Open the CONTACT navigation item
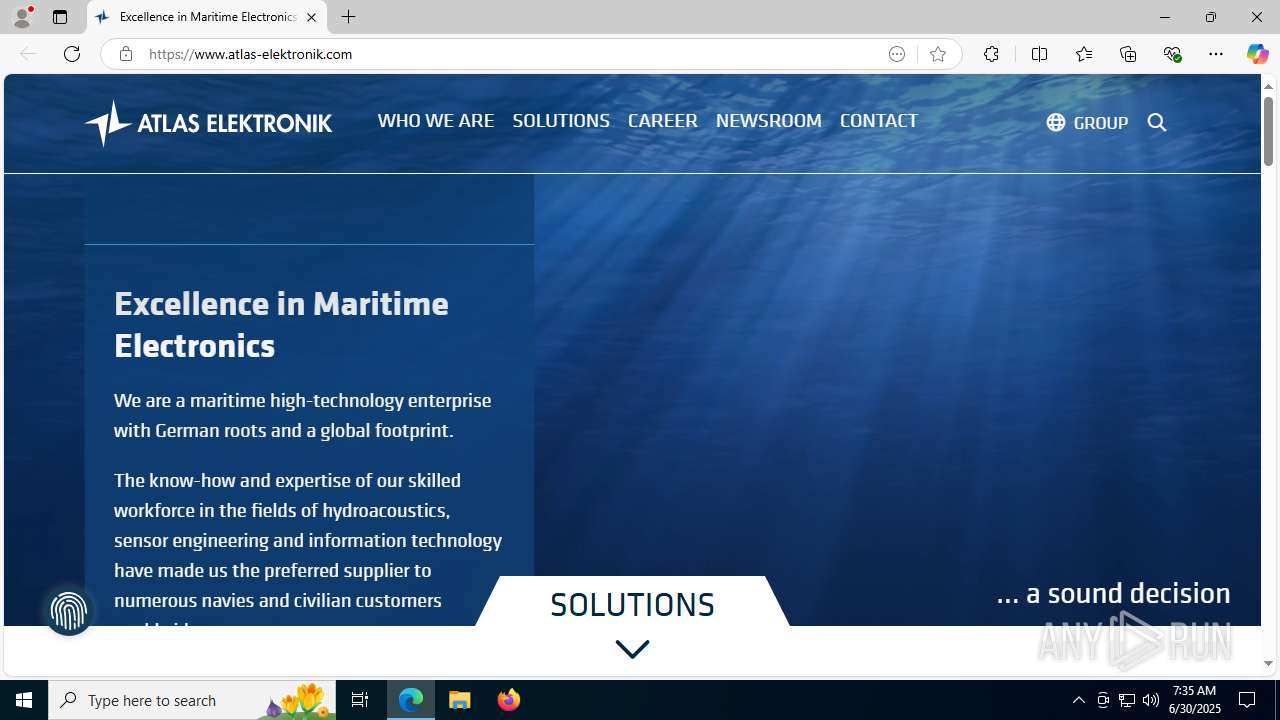1280x720 pixels. pyautogui.click(x=879, y=120)
